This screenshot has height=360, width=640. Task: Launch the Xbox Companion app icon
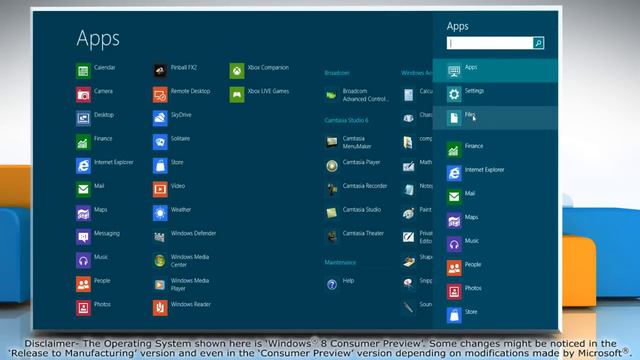(237, 71)
